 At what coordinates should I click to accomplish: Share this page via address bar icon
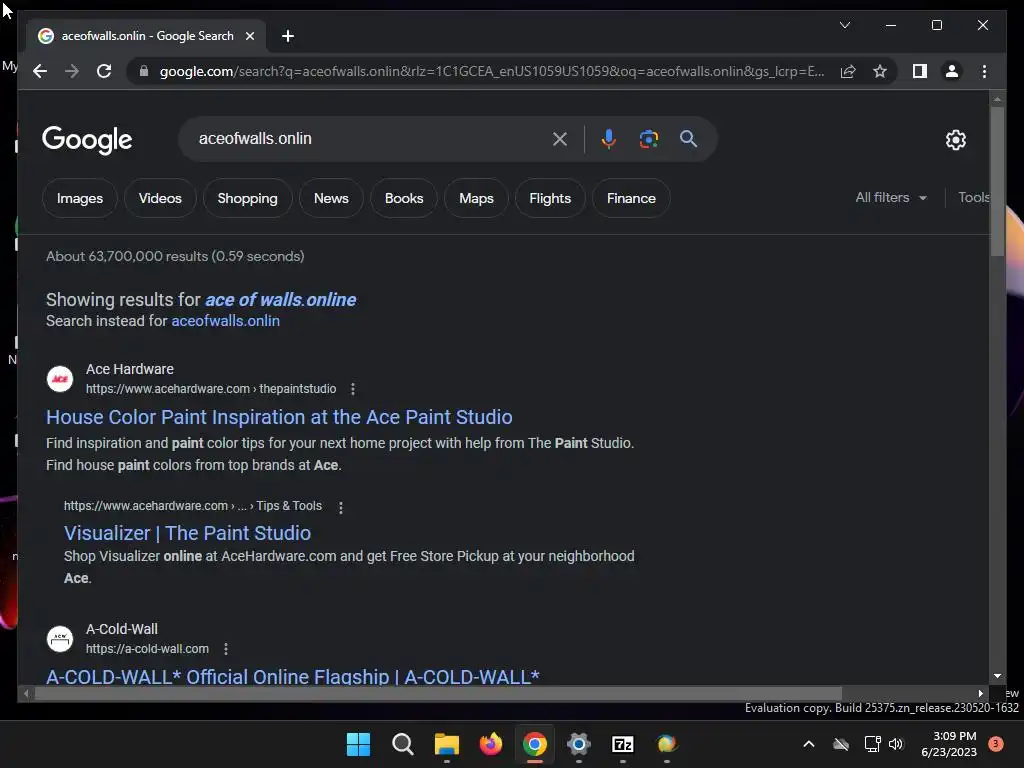pyautogui.click(x=848, y=71)
